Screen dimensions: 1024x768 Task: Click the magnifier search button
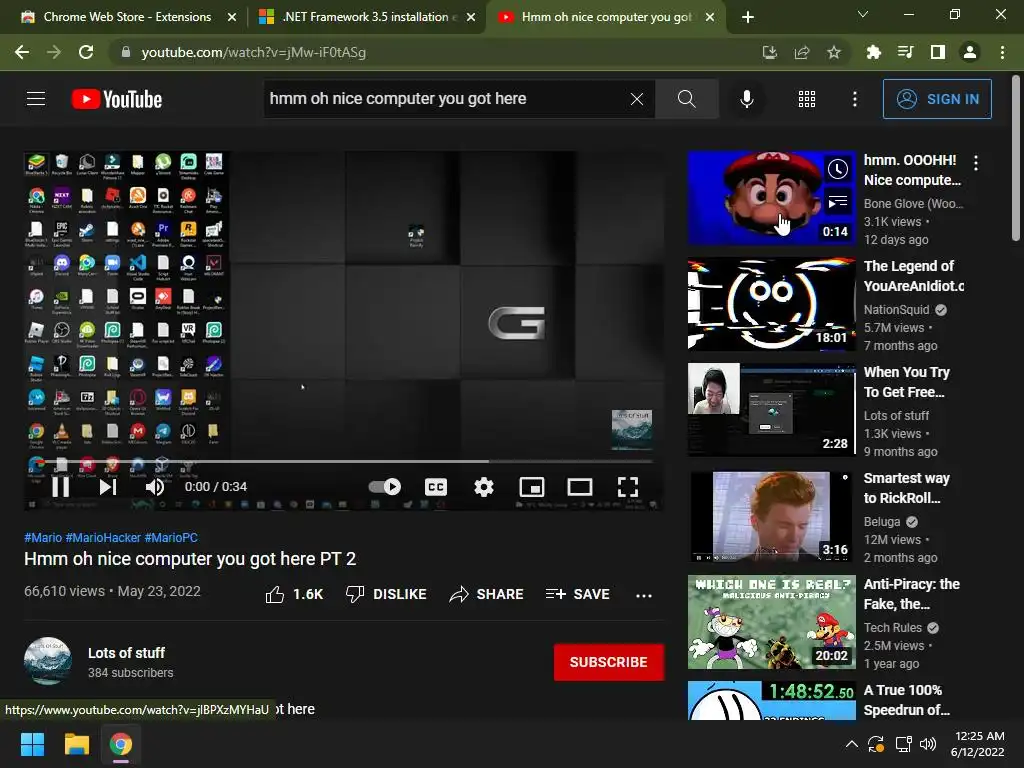(x=686, y=99)
